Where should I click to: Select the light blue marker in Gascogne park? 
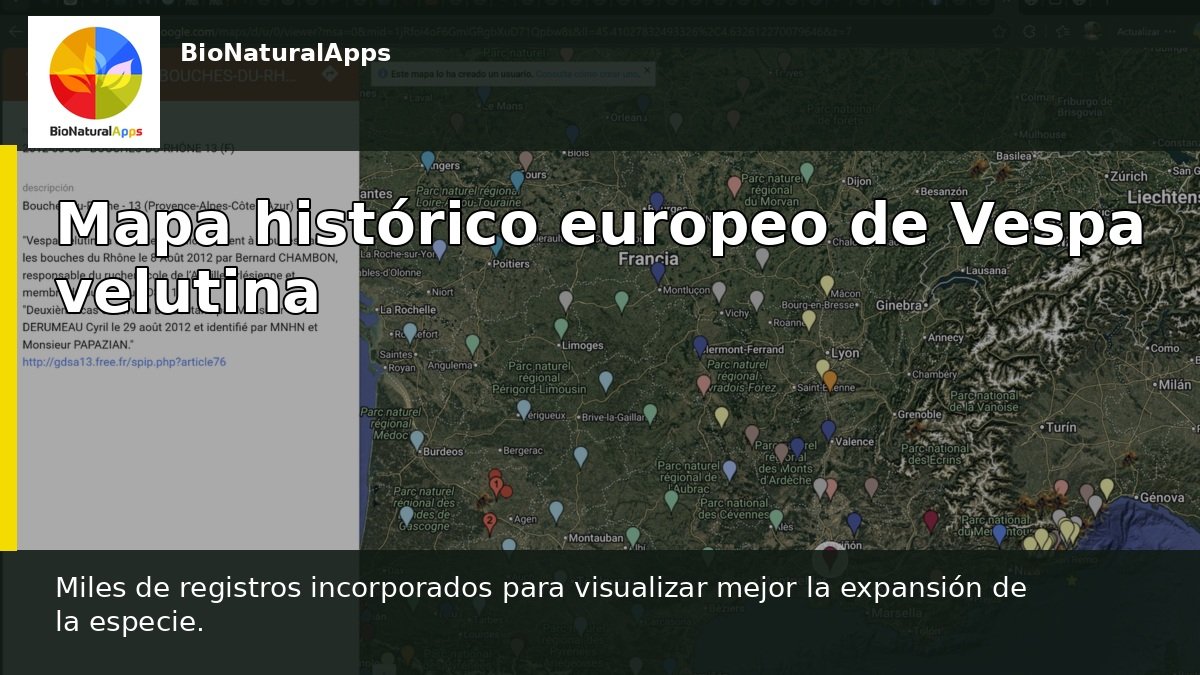406,515
